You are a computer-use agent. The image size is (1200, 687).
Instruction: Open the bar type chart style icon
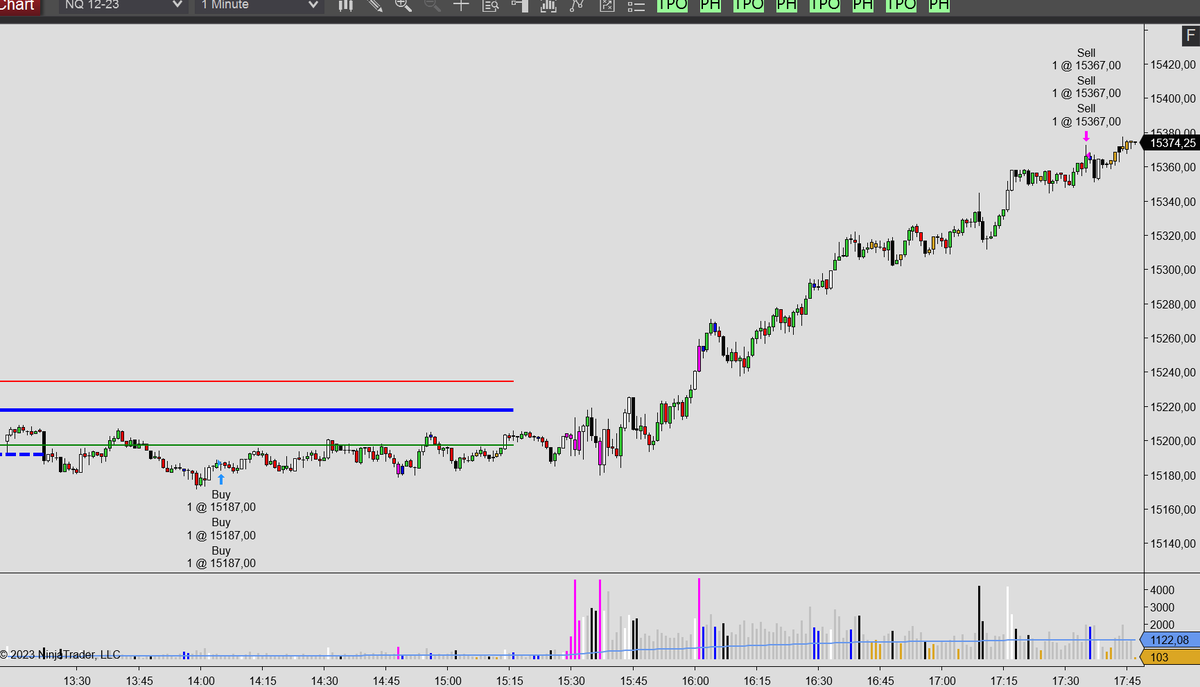[x=346, y=6]
